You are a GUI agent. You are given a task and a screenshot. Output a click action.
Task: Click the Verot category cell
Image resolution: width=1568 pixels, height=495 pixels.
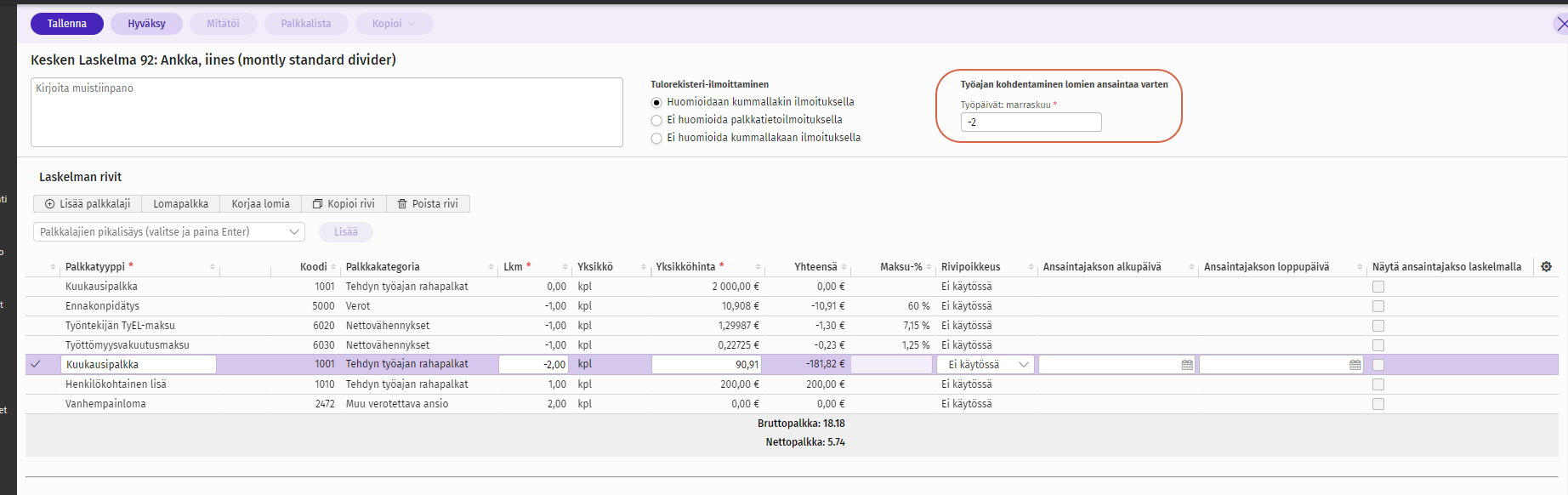click(x=358, y=306)
